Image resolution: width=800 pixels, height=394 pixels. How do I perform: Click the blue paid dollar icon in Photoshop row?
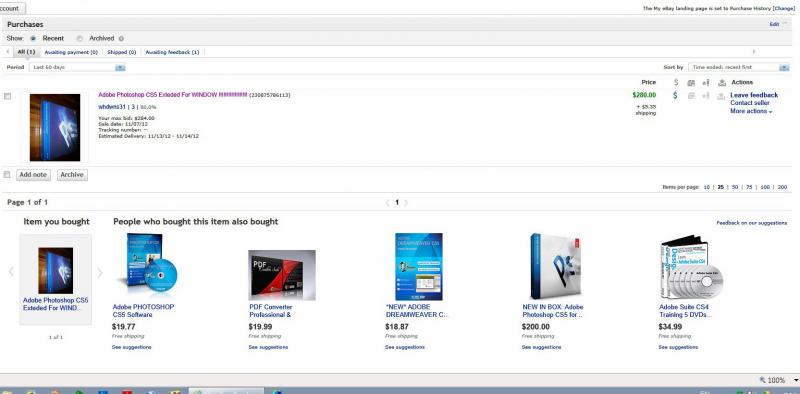(x=676, y=95)
